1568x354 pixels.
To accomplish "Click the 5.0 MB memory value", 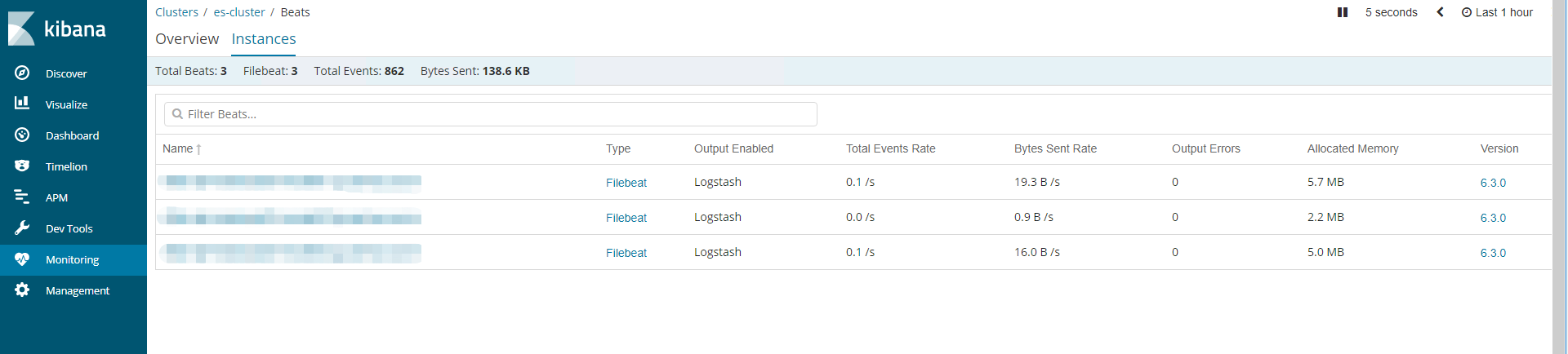I will [x=1325, y=252].
